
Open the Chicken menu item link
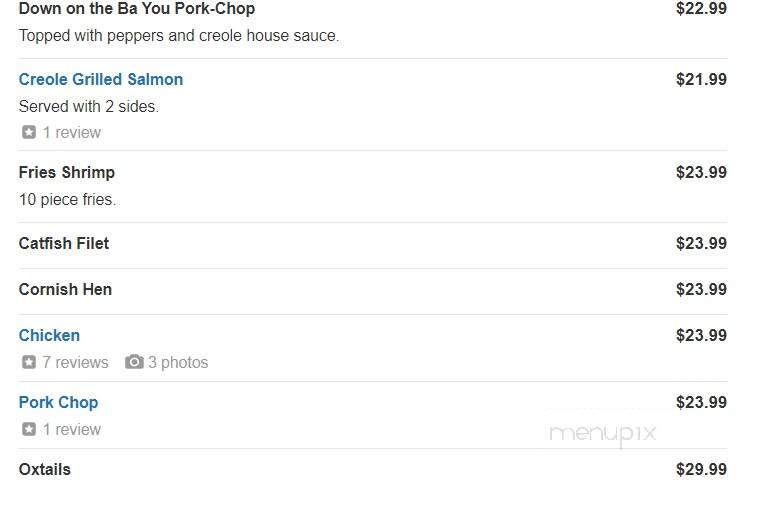point(49,335)
